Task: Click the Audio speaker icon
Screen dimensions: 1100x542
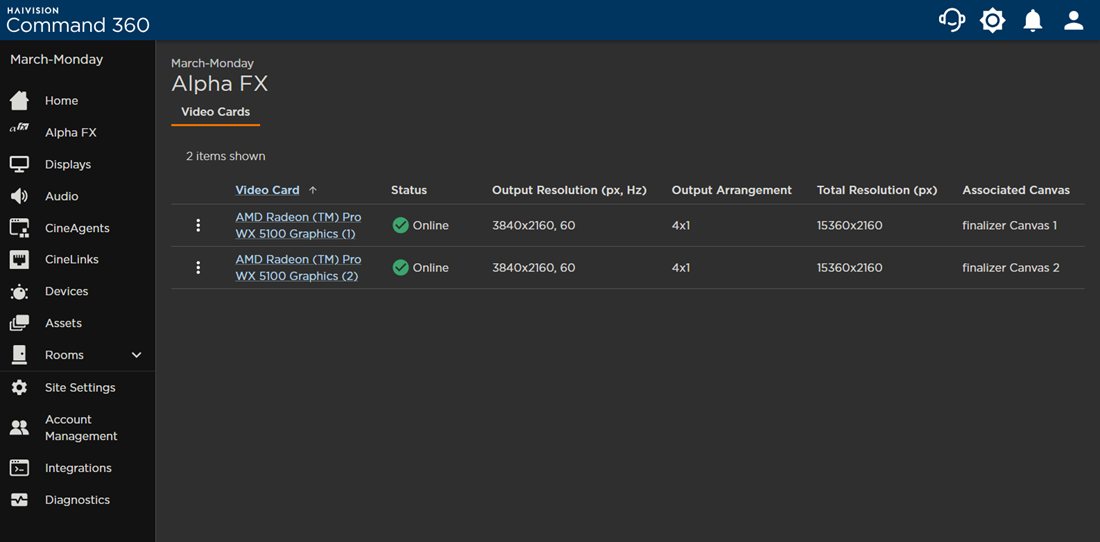Action: [20, 196]
